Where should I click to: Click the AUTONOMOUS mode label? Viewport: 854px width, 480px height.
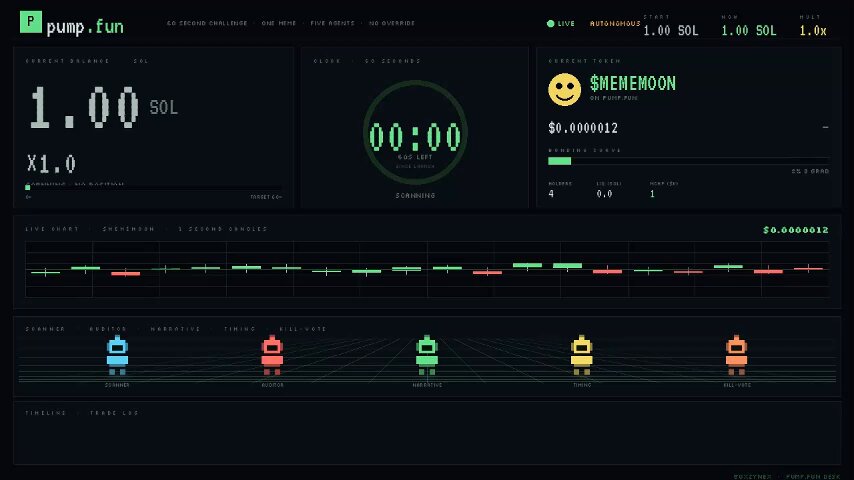pyautogui.click(x=614, y=23)
